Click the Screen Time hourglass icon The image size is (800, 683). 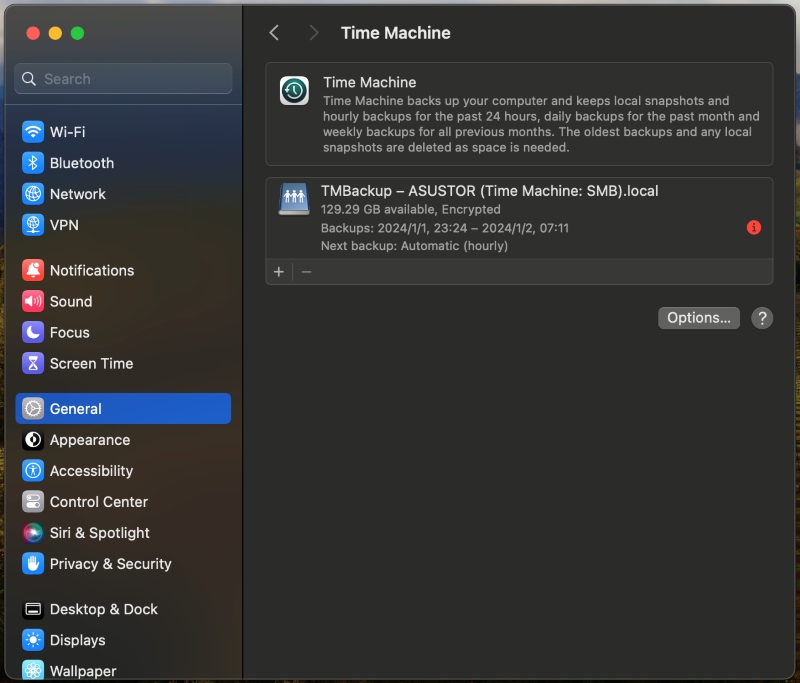point(33,364)
